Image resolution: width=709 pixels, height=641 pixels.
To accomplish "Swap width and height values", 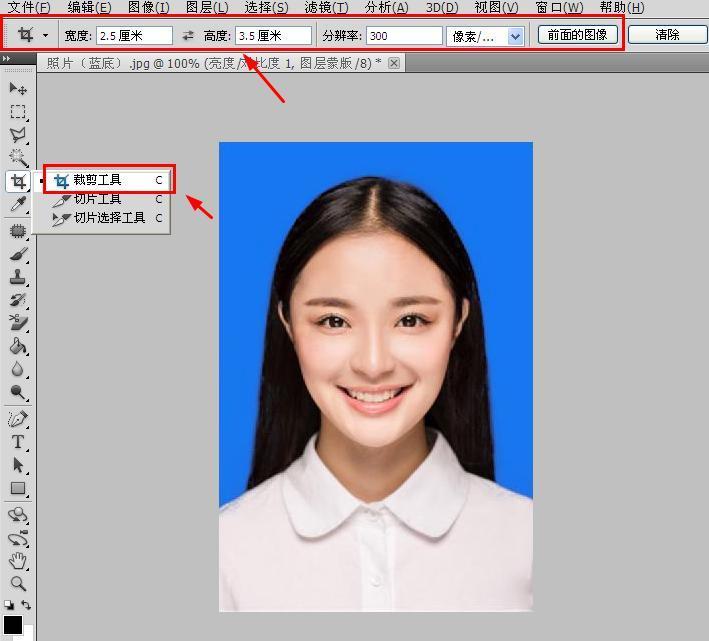I will pyautogui.click(x=188, y=36).
